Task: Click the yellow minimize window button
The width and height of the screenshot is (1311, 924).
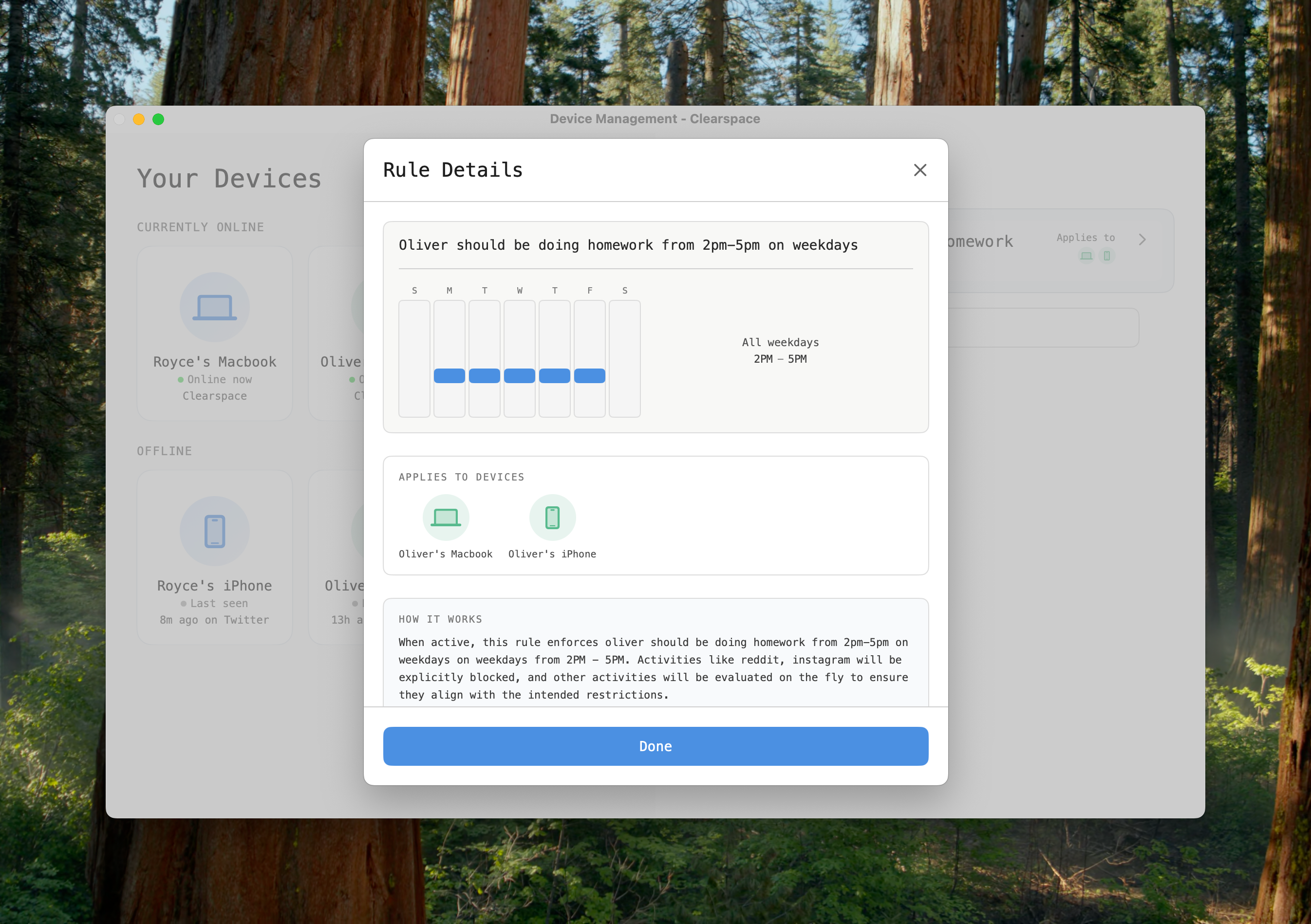Action: [x=139, y=119]
